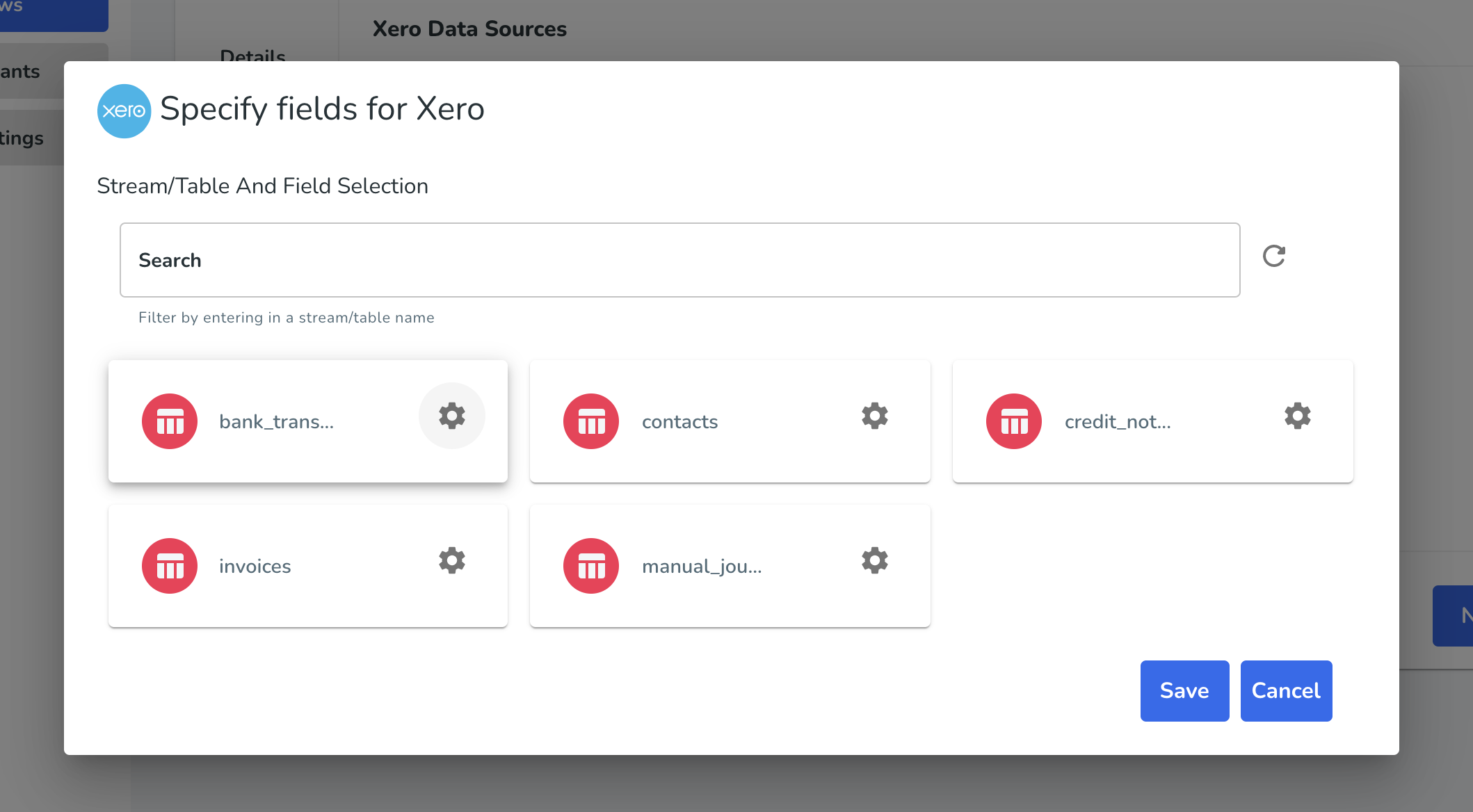Click Xero Data Sources heading in background

coord(469,29)
